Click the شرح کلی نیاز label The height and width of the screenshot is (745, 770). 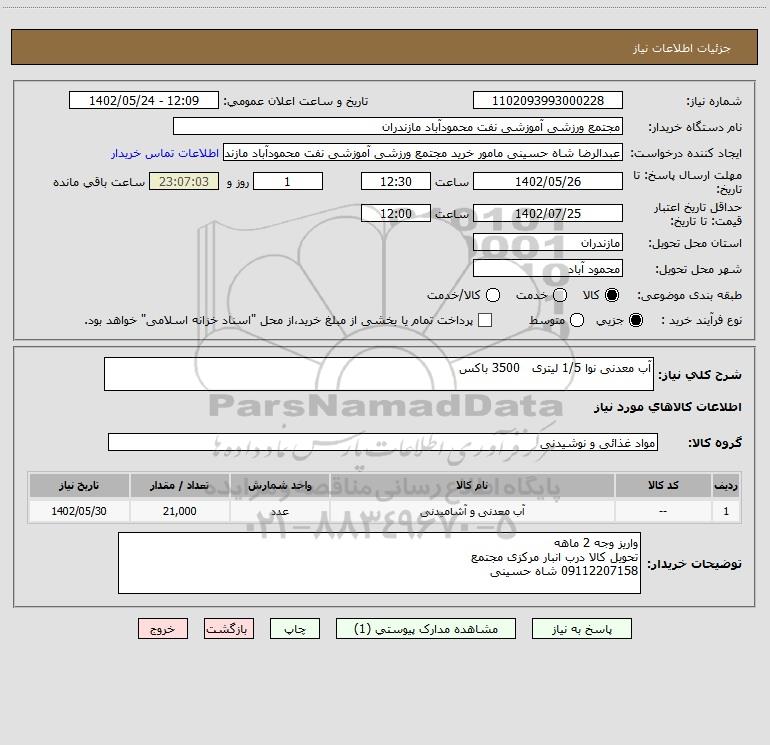tap(700, 375)
